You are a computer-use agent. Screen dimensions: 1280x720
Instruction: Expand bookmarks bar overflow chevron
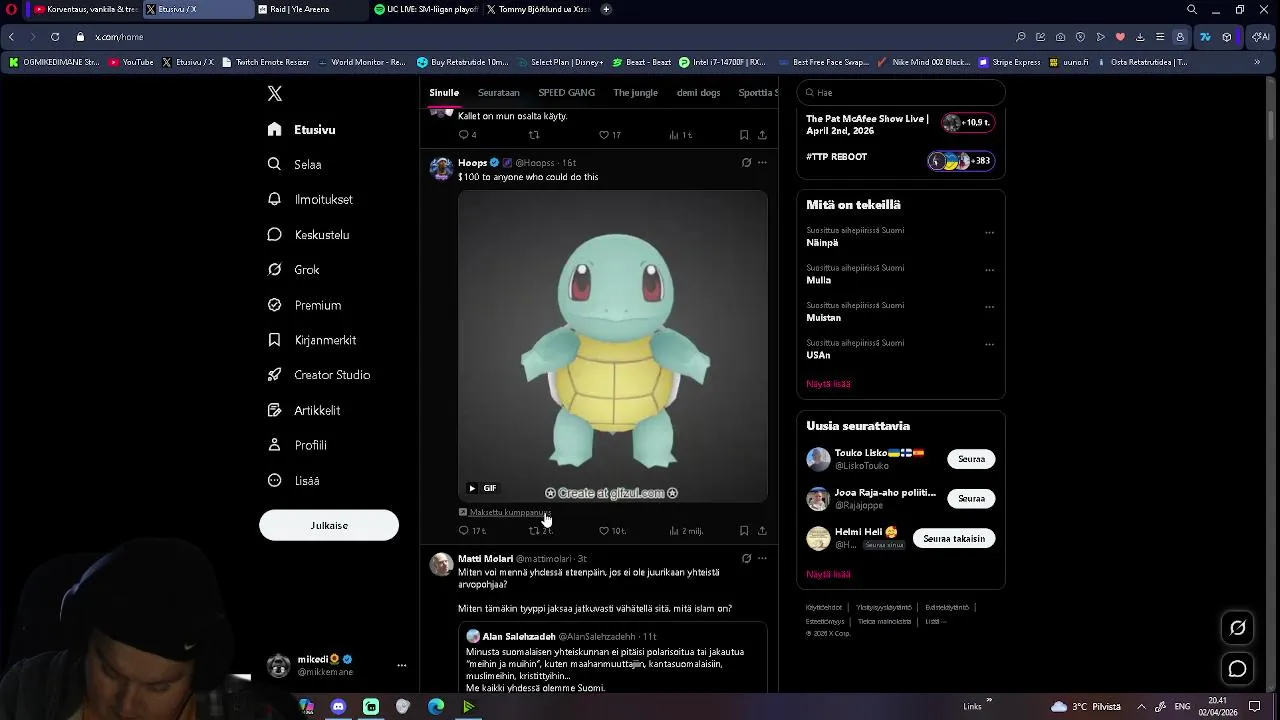pyautogui.click(x=1257, y=62)
